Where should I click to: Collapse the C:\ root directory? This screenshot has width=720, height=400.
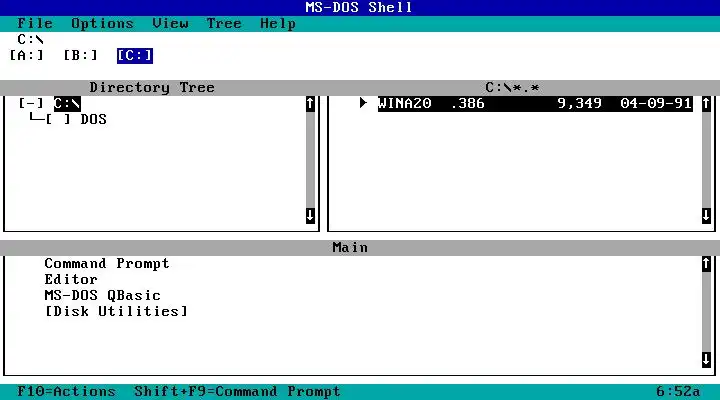click(x=31, y=103)
